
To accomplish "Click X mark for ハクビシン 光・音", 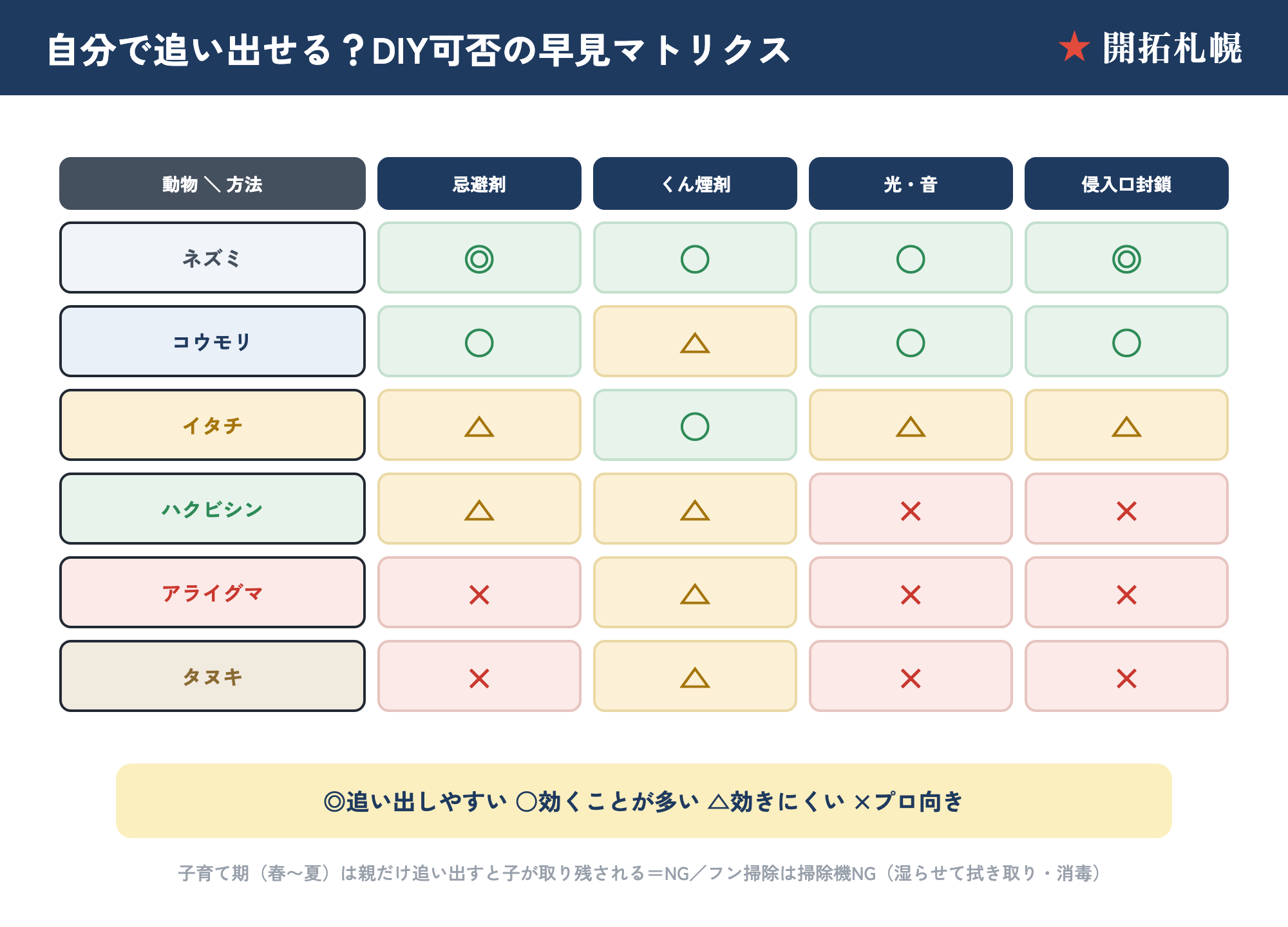I will tap(911, 511).
